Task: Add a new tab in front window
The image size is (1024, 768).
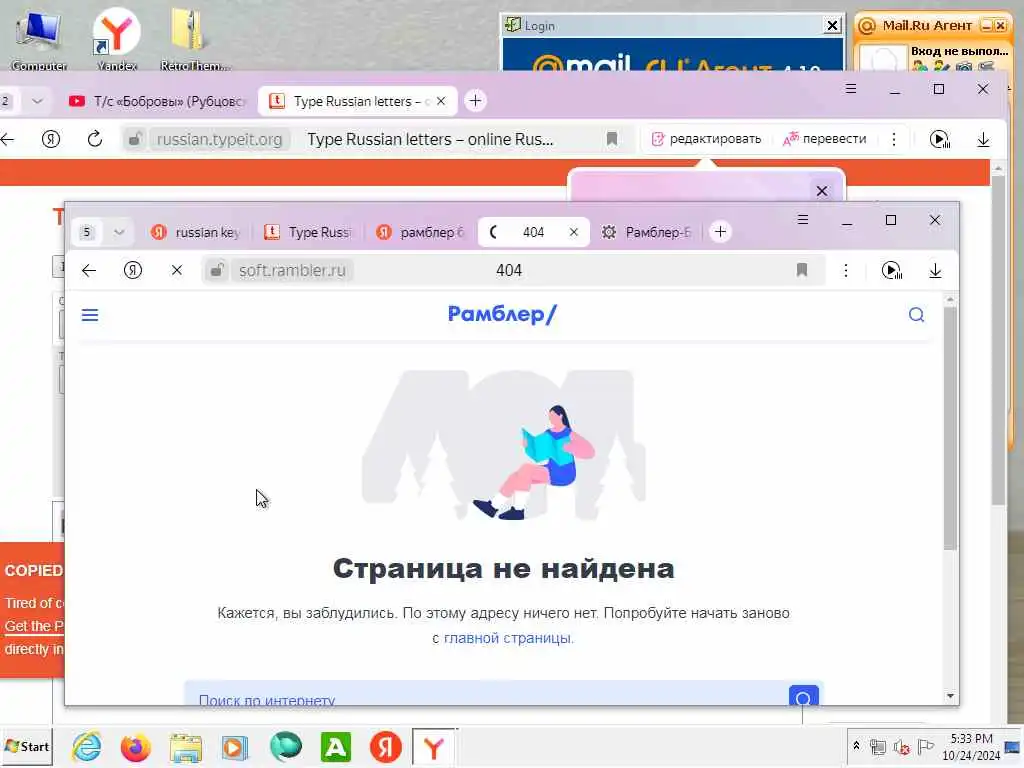Action: (720, 232)
